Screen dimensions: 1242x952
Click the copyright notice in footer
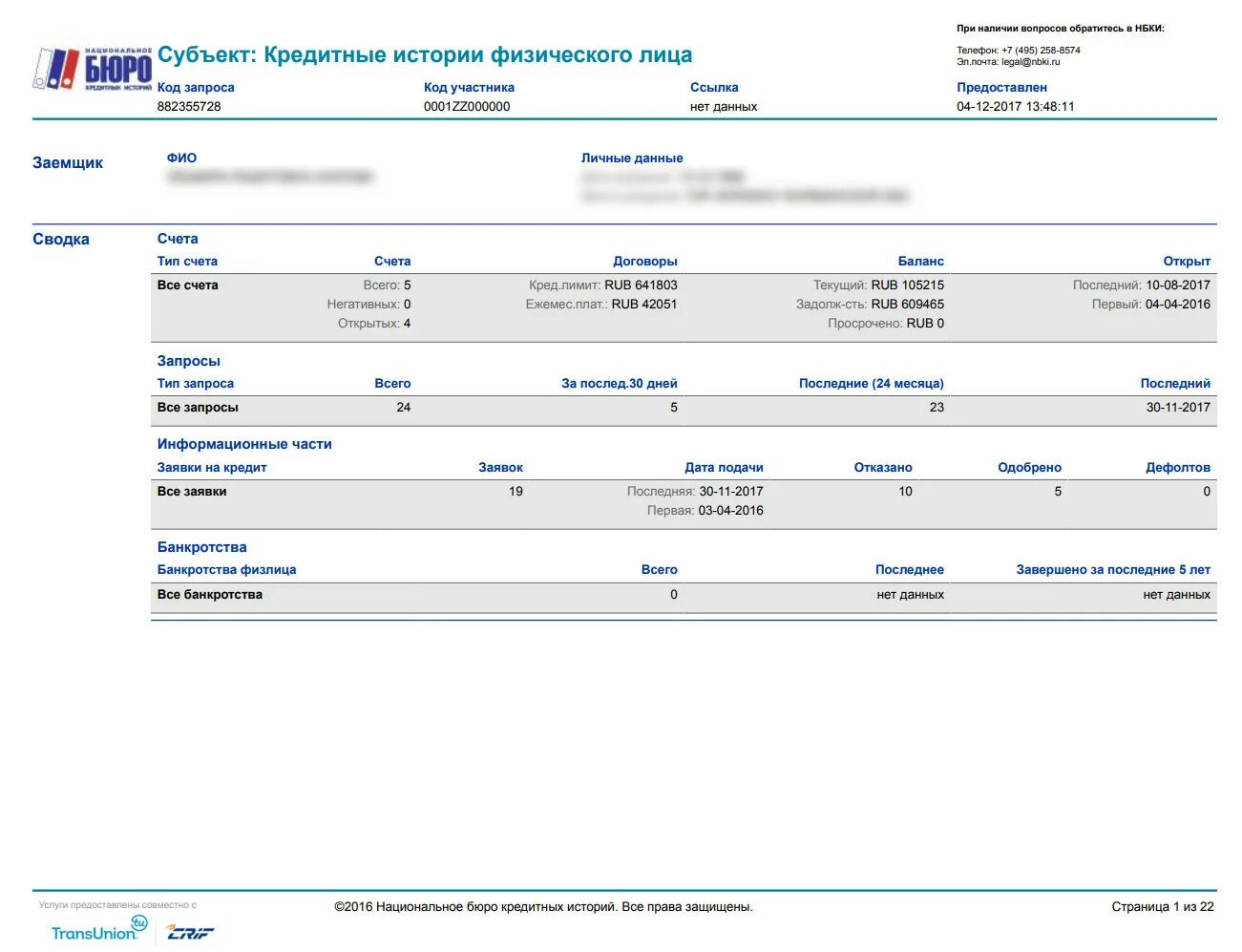543,906
